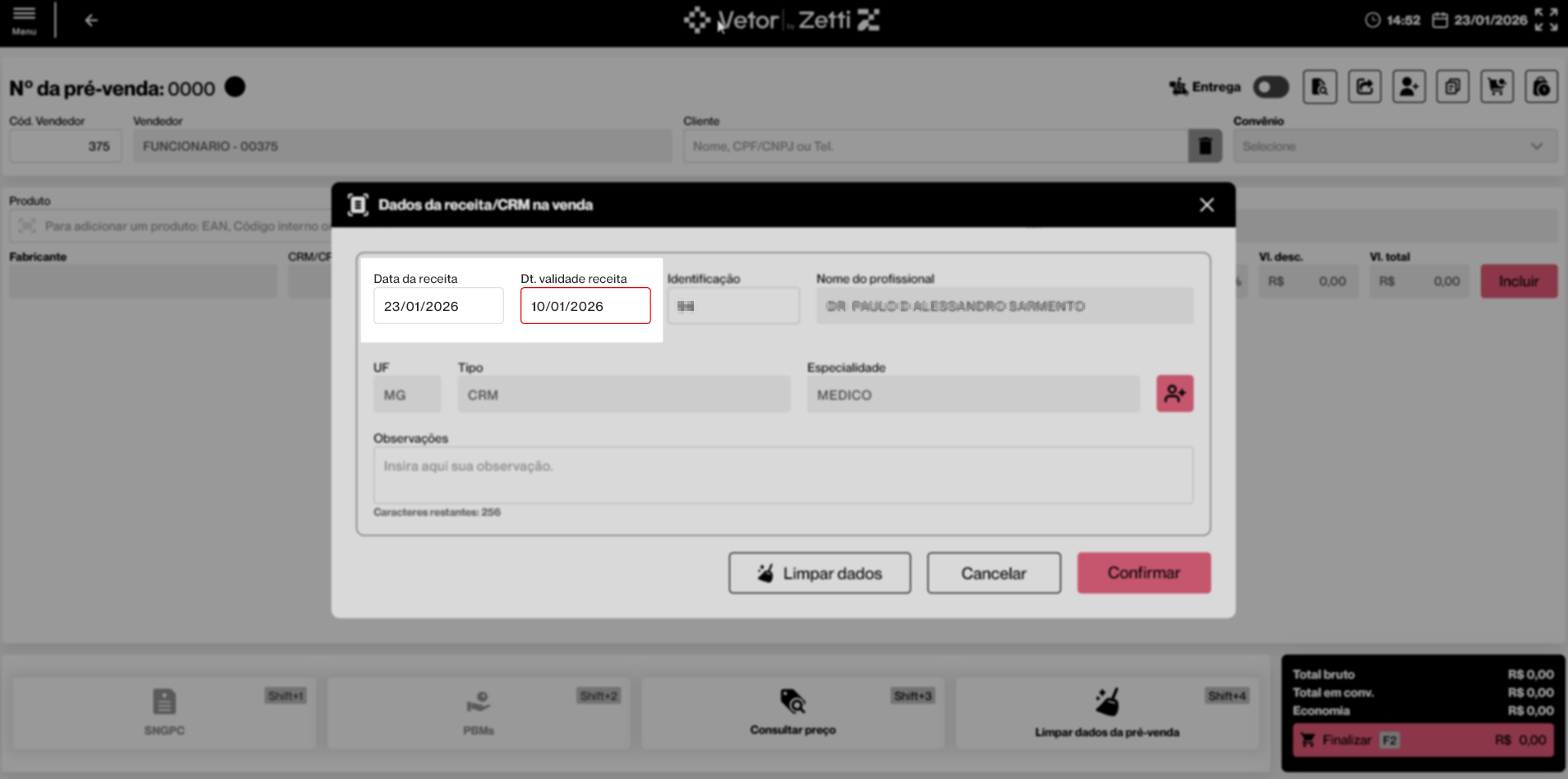Viewport: 1568px width, 779px height.
Task: Click the calendar icon beside the header date
Action: pos(1440,21)
